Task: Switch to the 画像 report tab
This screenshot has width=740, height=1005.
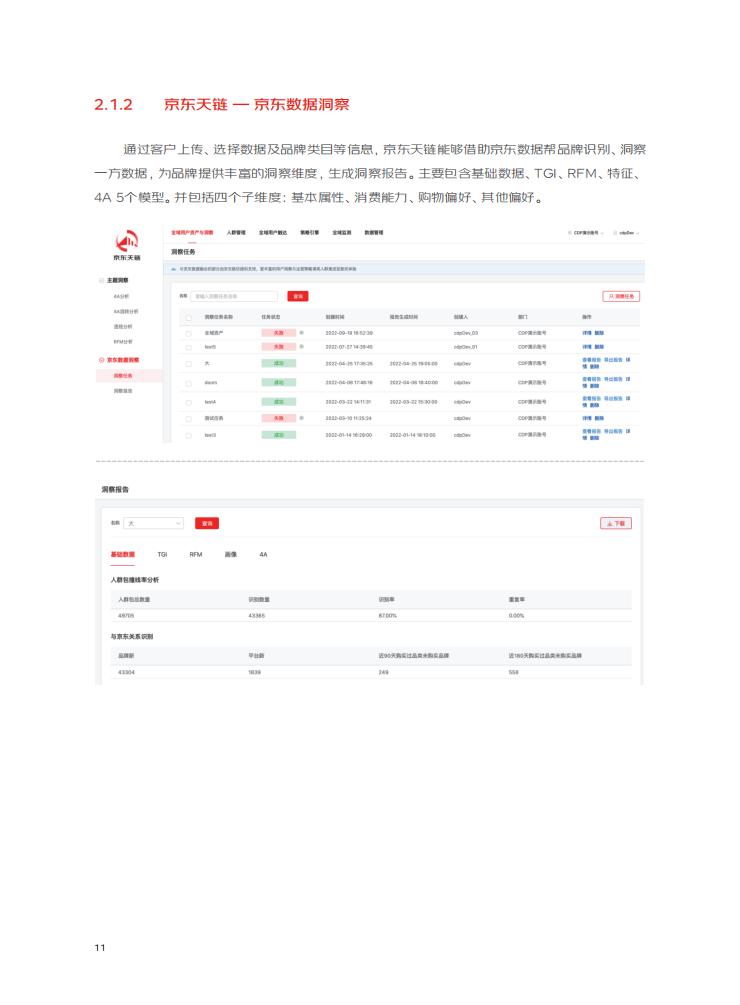Action: tap(231, 554)
